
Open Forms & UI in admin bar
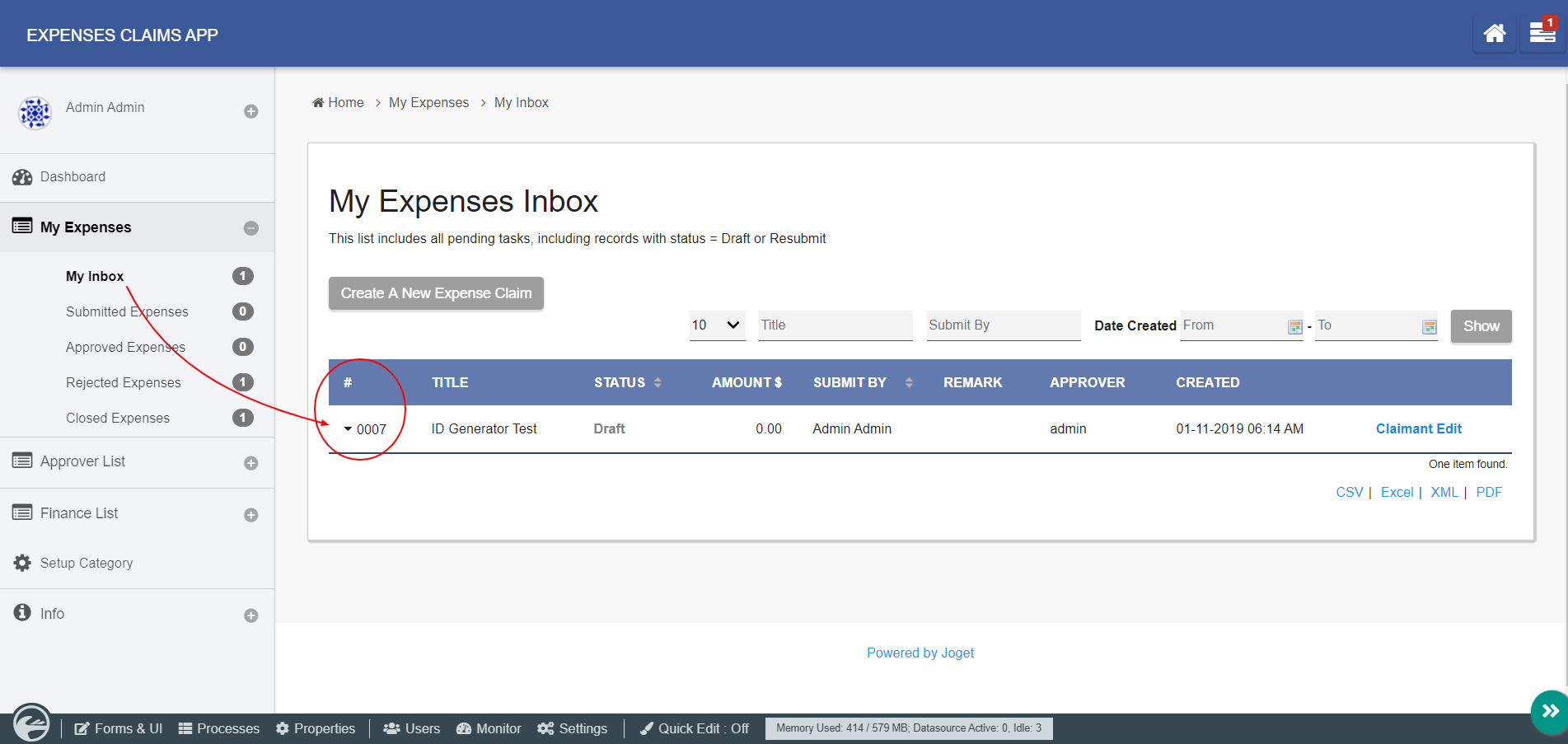click(x=119, y=728)
